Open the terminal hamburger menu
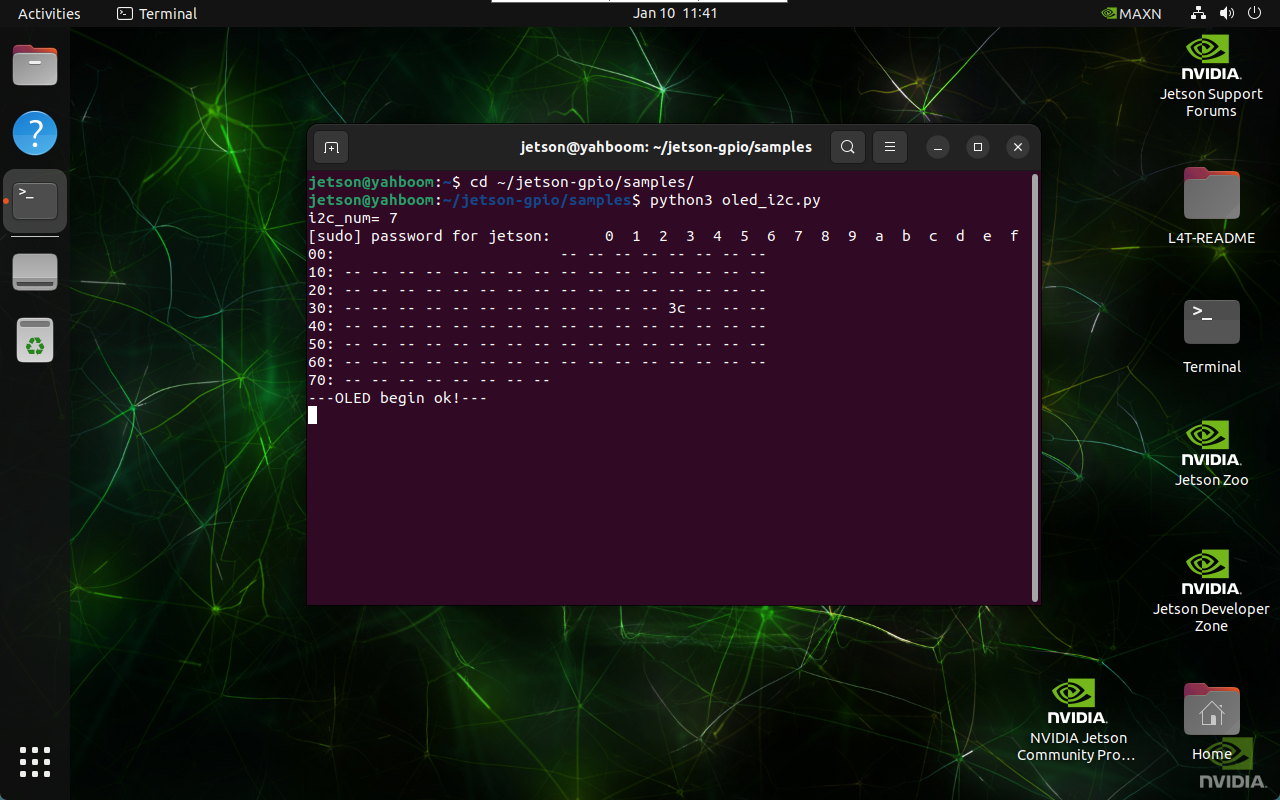 [889, 147]
